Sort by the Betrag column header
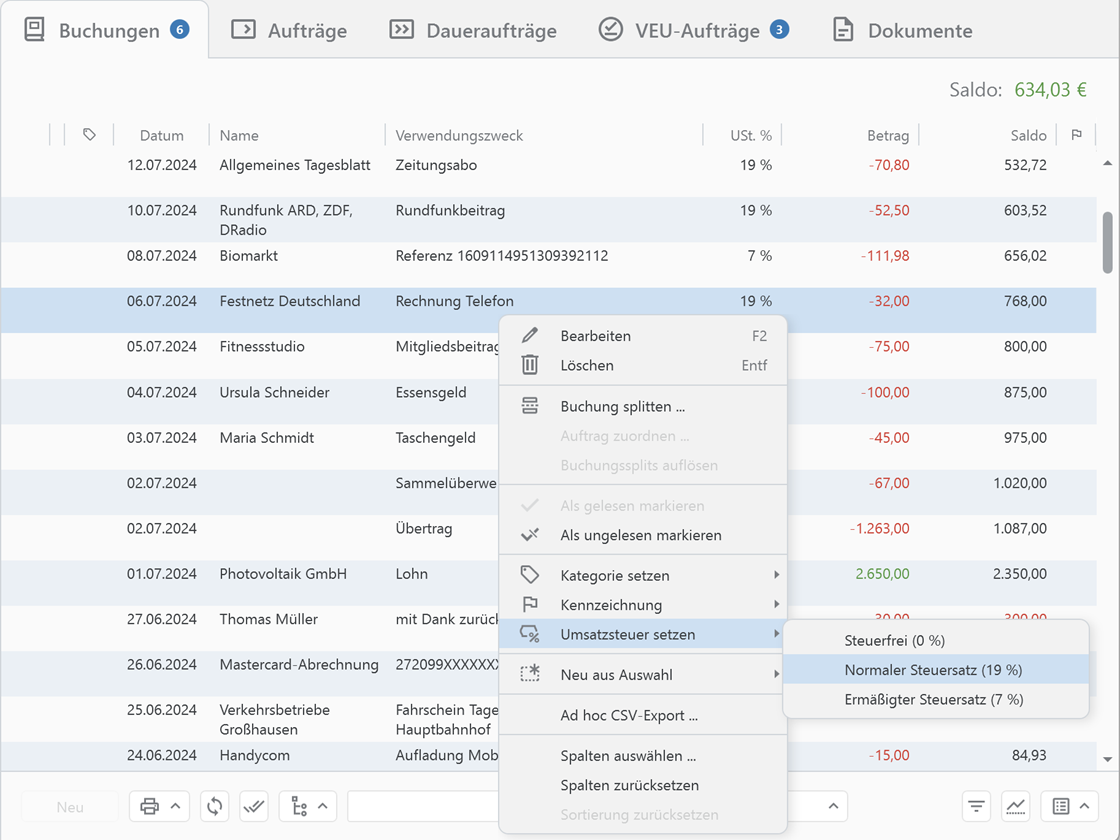The height and width of the screenshot is (840, 1120). pyautogui.click(x=888, y=135)
